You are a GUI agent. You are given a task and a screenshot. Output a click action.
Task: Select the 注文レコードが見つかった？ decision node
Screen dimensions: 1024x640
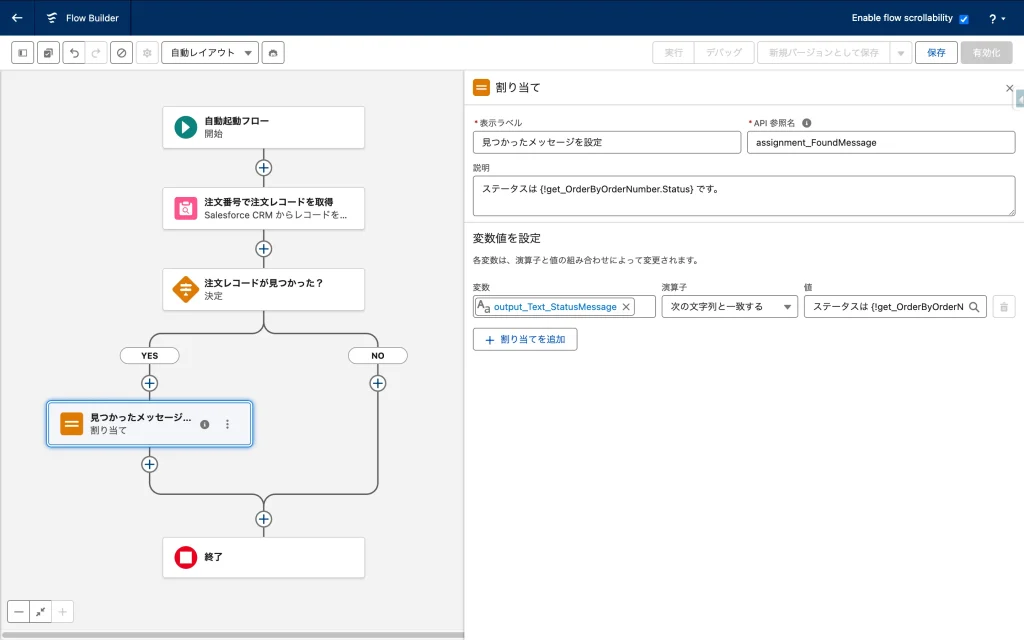coord(263,289)
